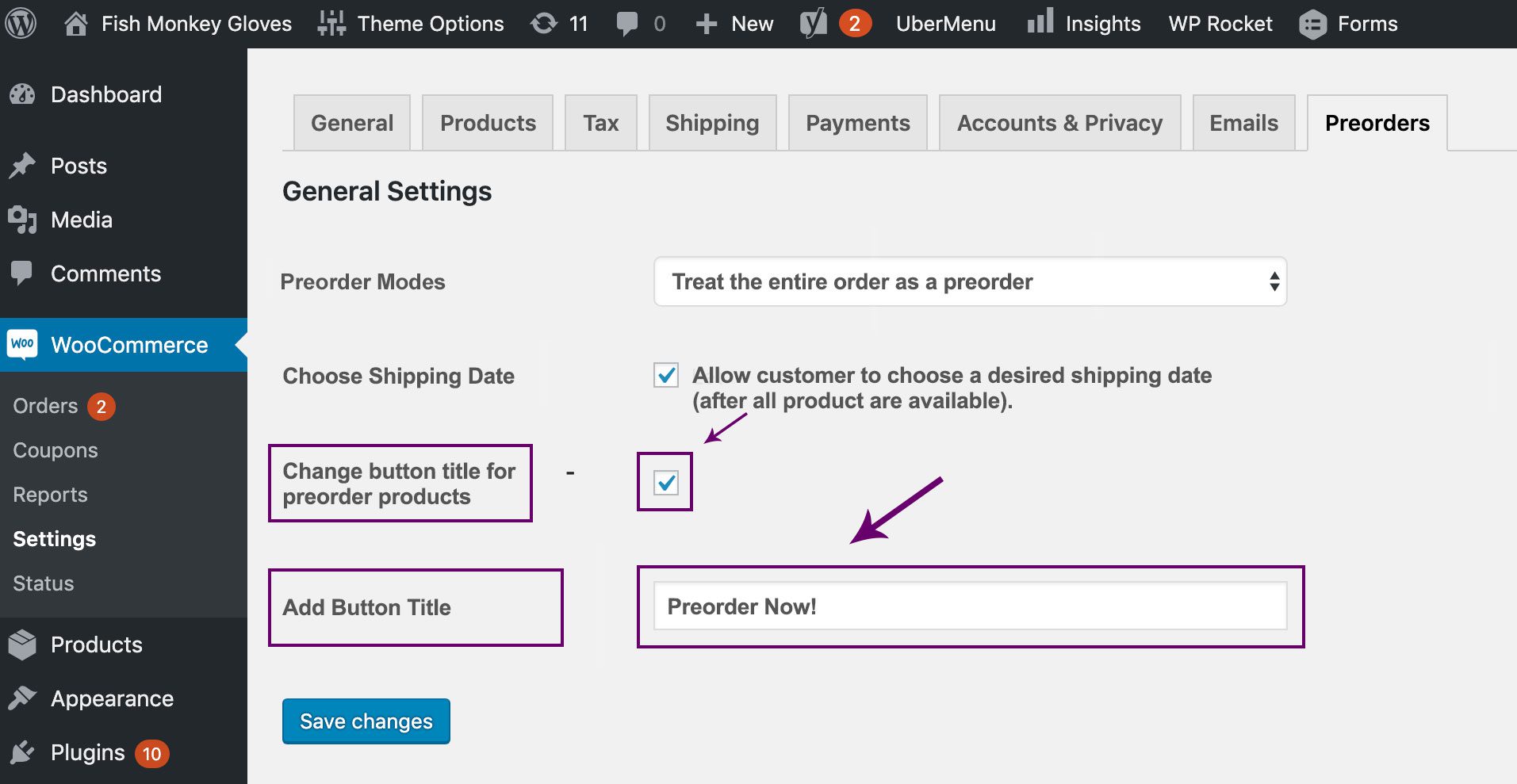This screenshot has height=784, width=1517.
Task: Open the + New menu in admin bar
Action: click(x=734, y=23)
